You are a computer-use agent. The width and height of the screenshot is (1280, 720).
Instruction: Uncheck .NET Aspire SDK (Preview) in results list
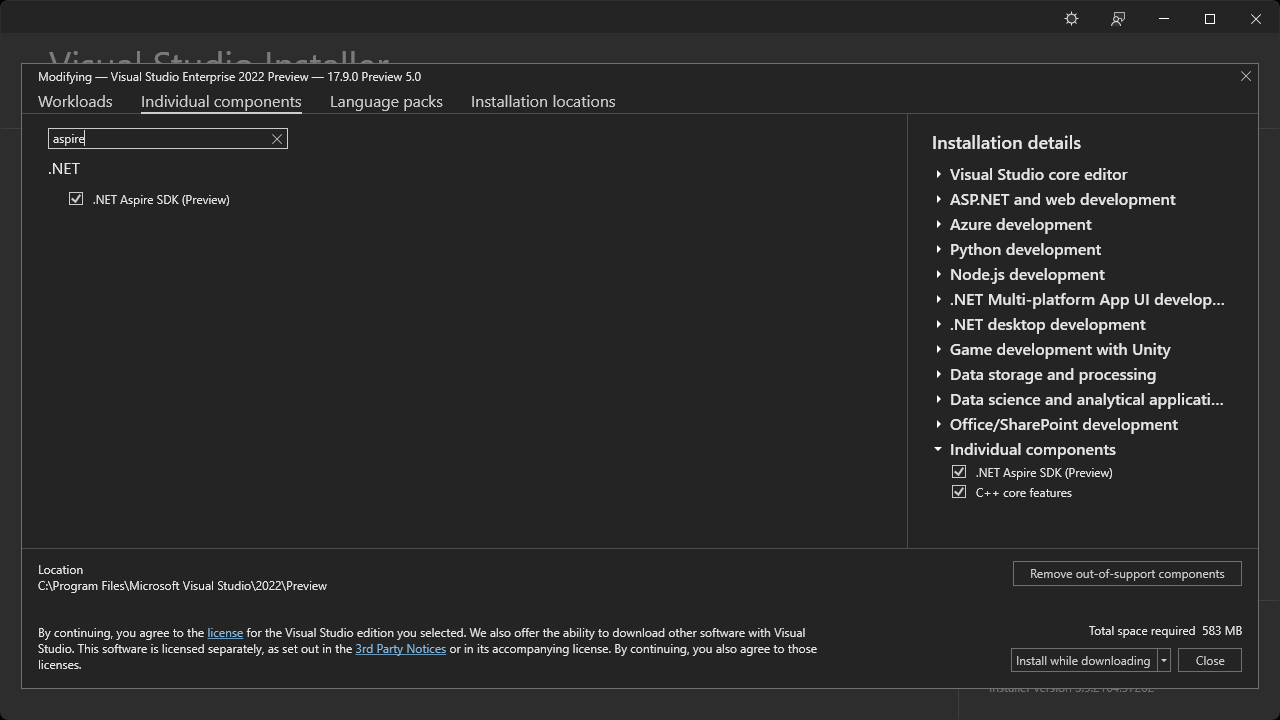76,198
